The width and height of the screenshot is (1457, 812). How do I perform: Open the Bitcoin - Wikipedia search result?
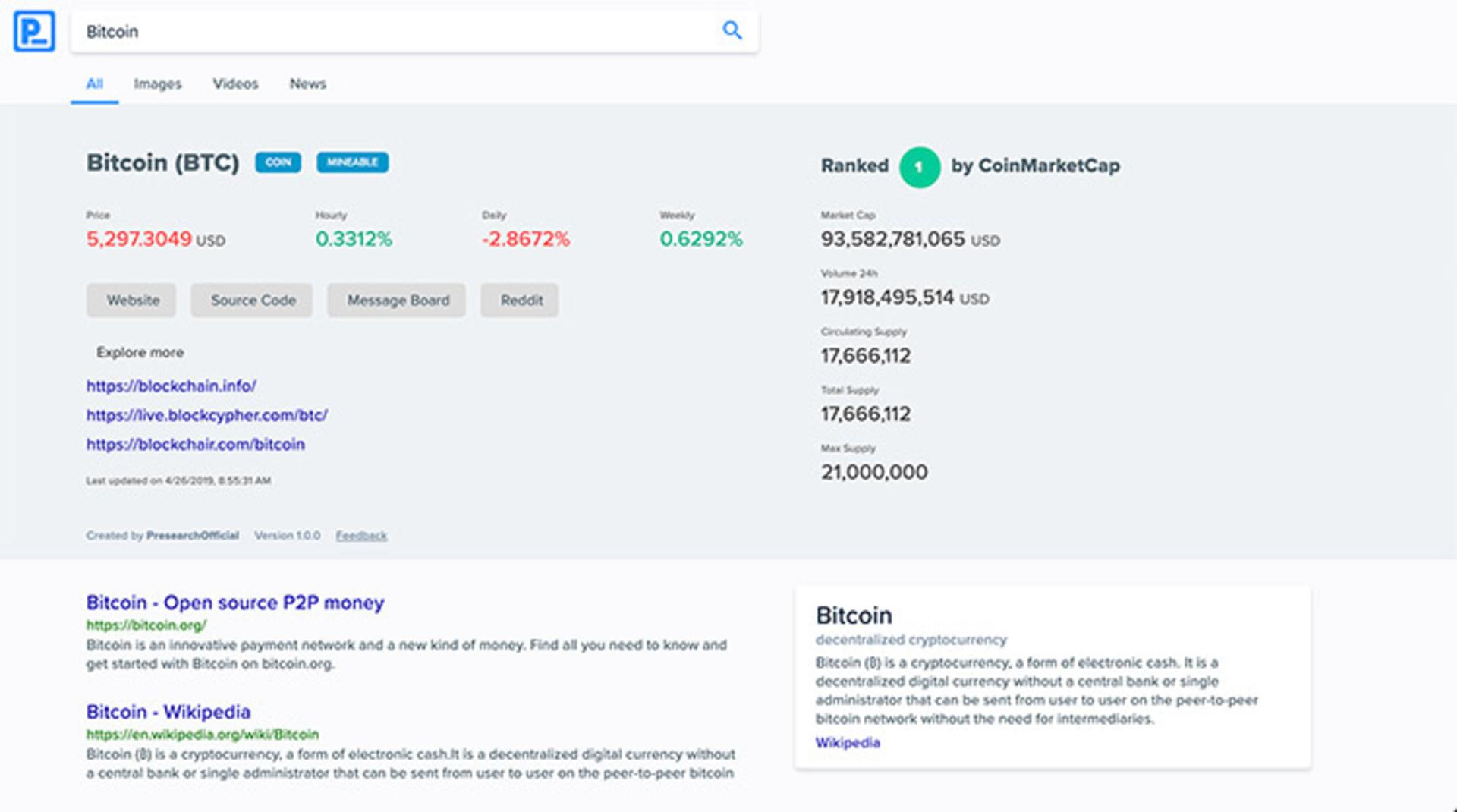tap(168, 712)
